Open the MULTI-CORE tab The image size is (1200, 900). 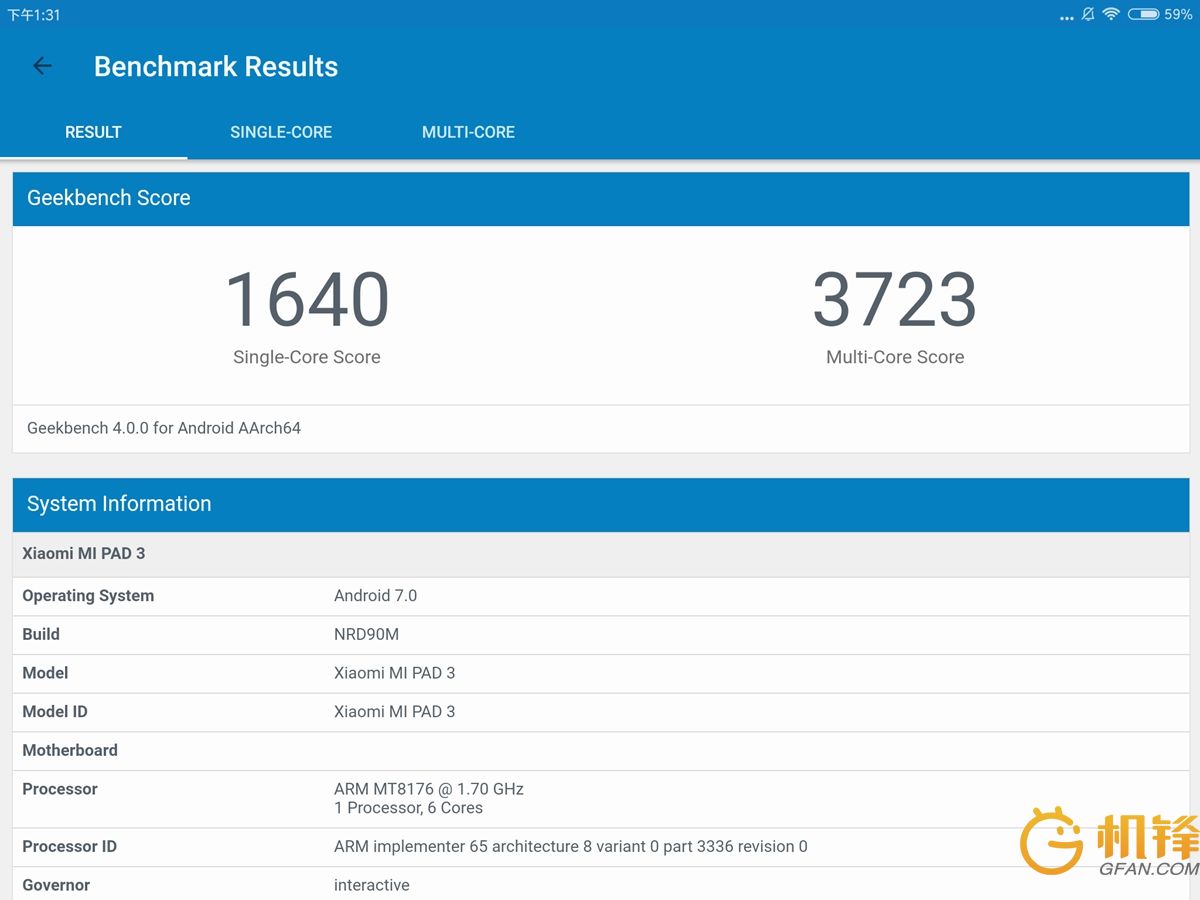tap(468, 132)
